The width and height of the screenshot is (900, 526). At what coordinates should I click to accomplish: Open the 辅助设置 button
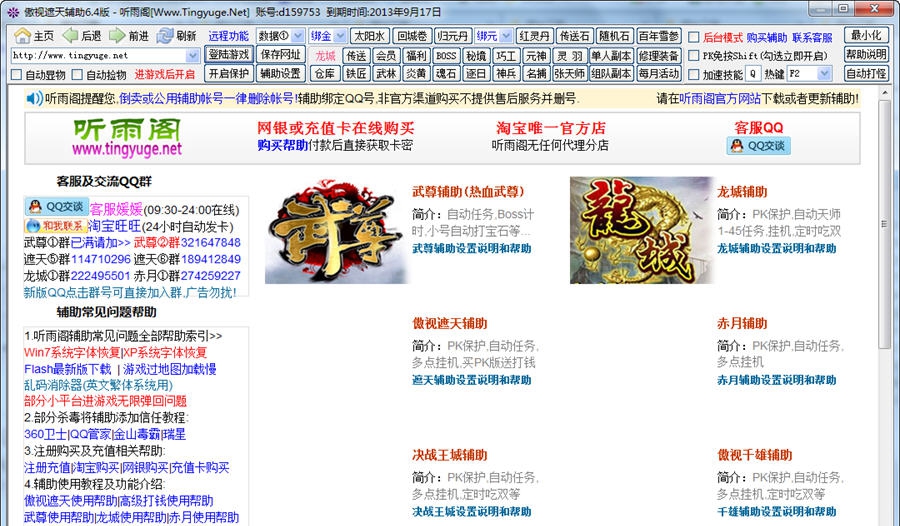click(280, 74)
